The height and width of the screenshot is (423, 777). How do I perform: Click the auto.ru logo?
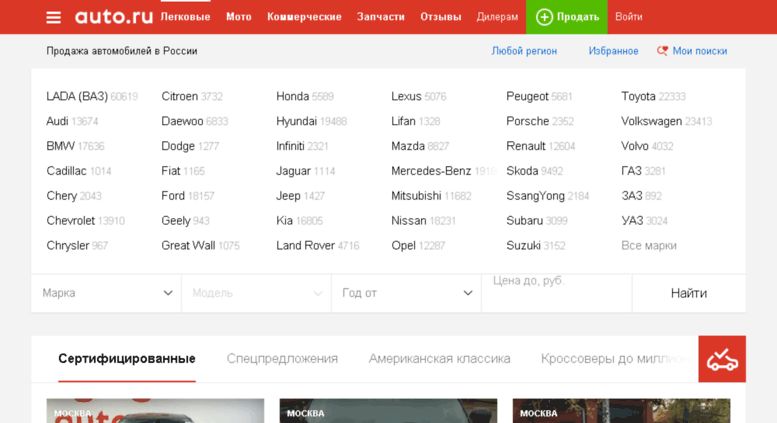coord(114,17)
